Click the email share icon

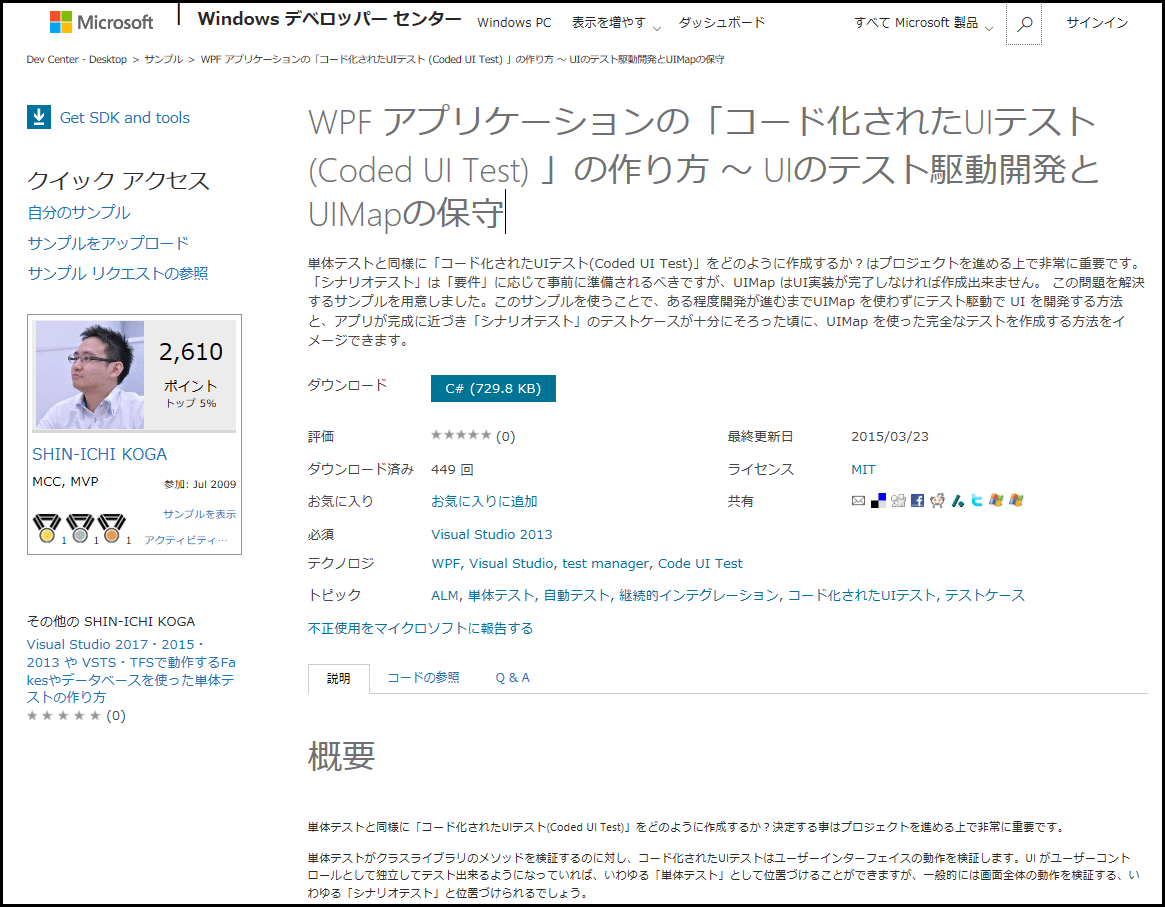coord(858,500)
